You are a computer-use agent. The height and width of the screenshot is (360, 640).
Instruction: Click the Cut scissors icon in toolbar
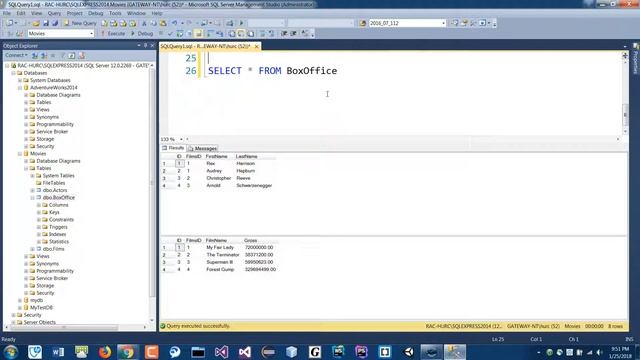(144, 23)
